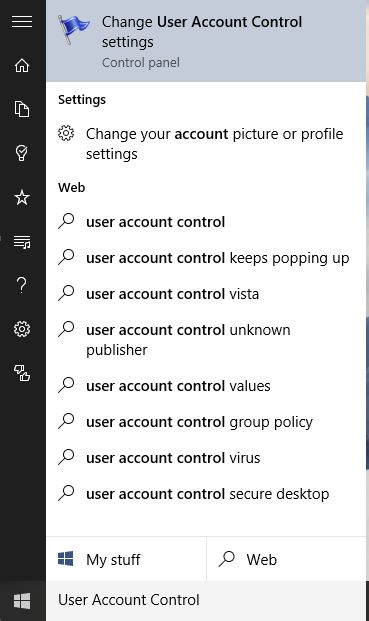Select 'user account control' web suggestion
Screen dimensions: 369x621
(x=206, y=222)
